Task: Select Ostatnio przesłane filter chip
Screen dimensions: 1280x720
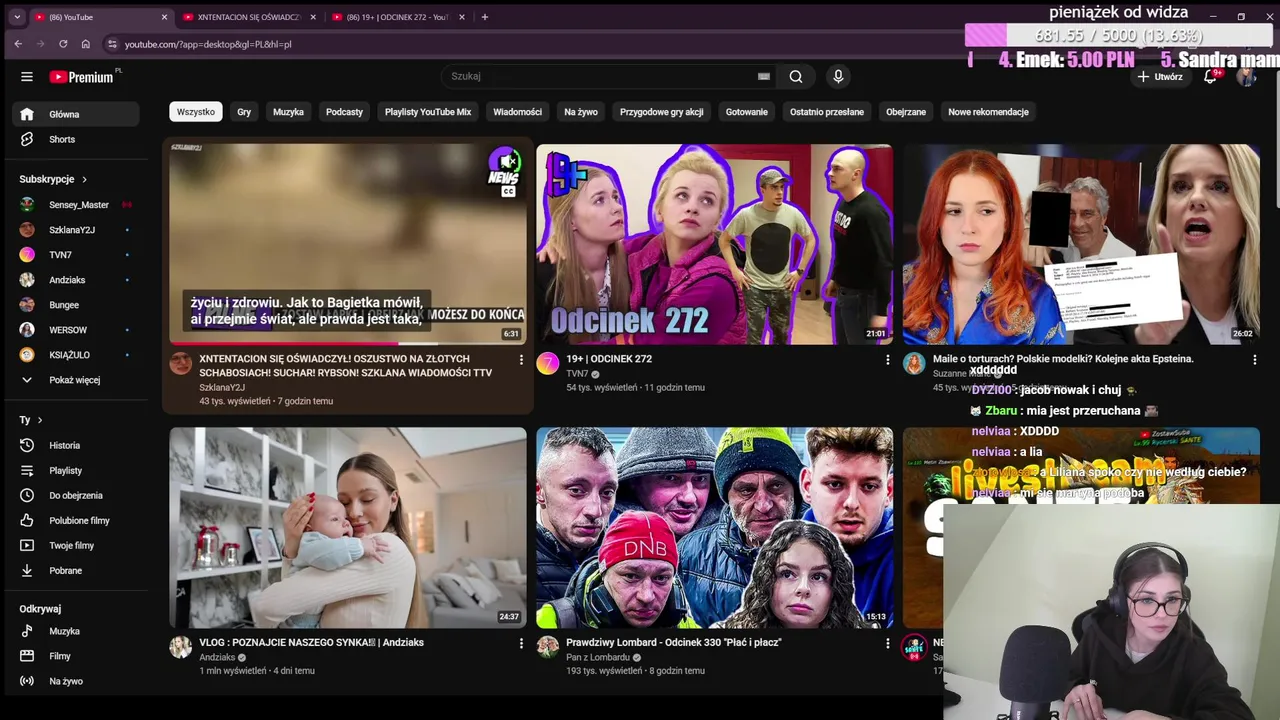Action: click(827, 112)
